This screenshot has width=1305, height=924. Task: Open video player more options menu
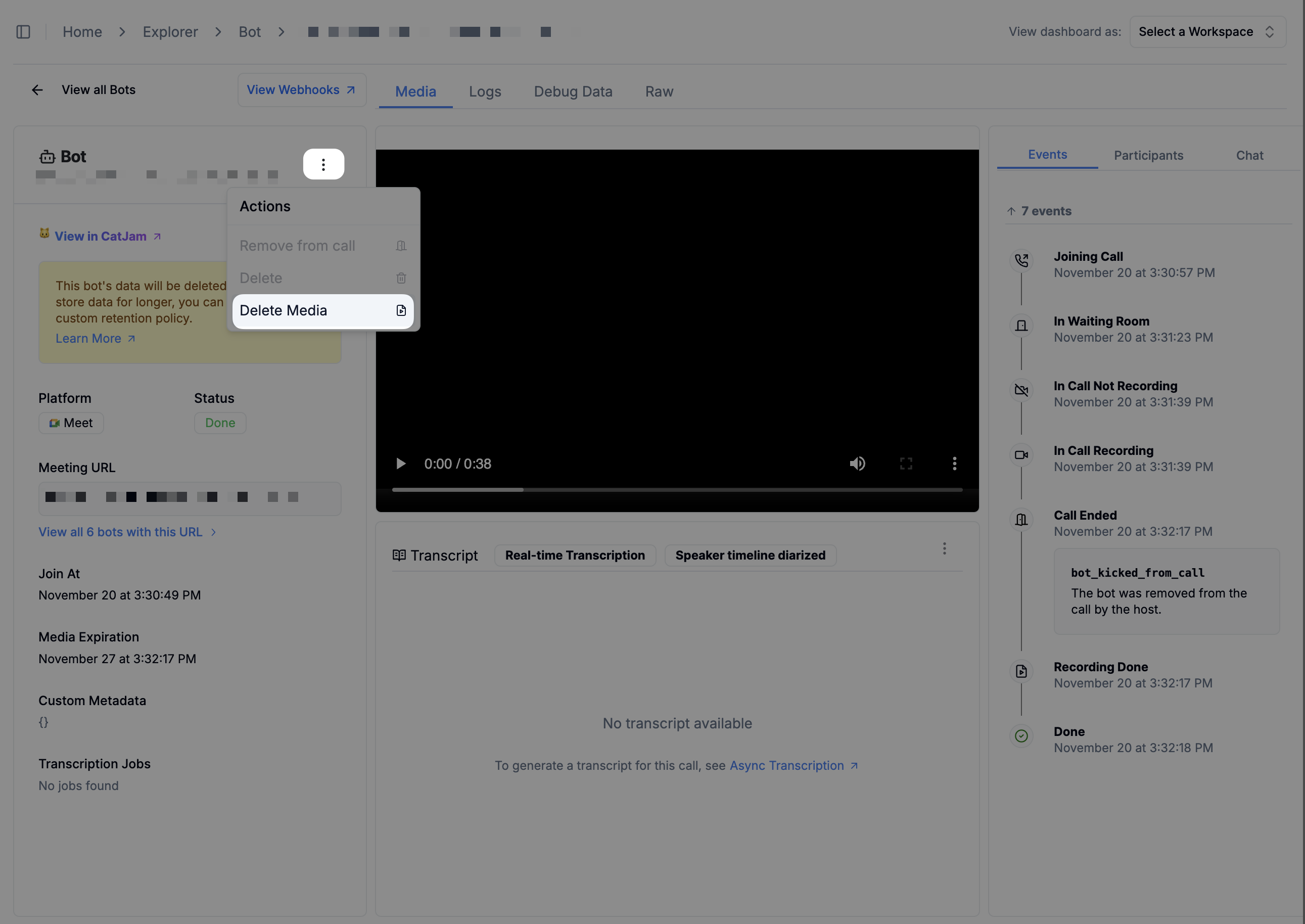pos(954,464)
